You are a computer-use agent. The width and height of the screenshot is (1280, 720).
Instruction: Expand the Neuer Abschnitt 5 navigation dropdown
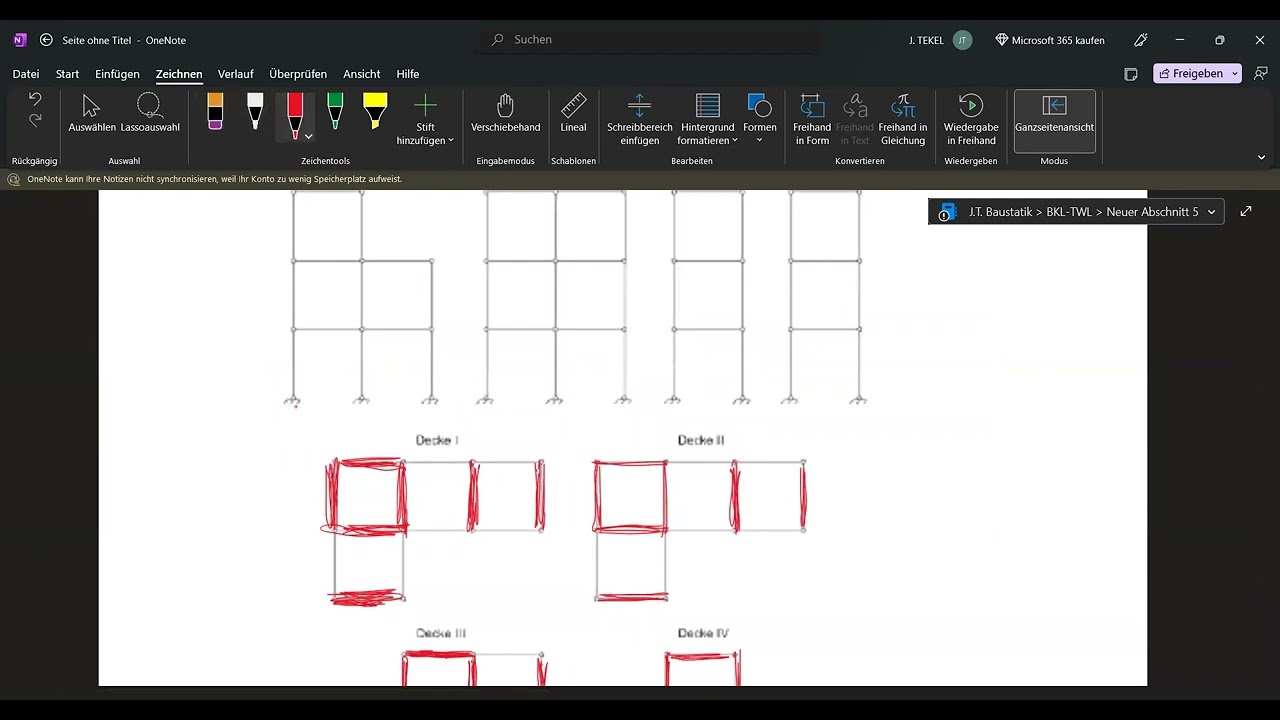pos(1211,212)
